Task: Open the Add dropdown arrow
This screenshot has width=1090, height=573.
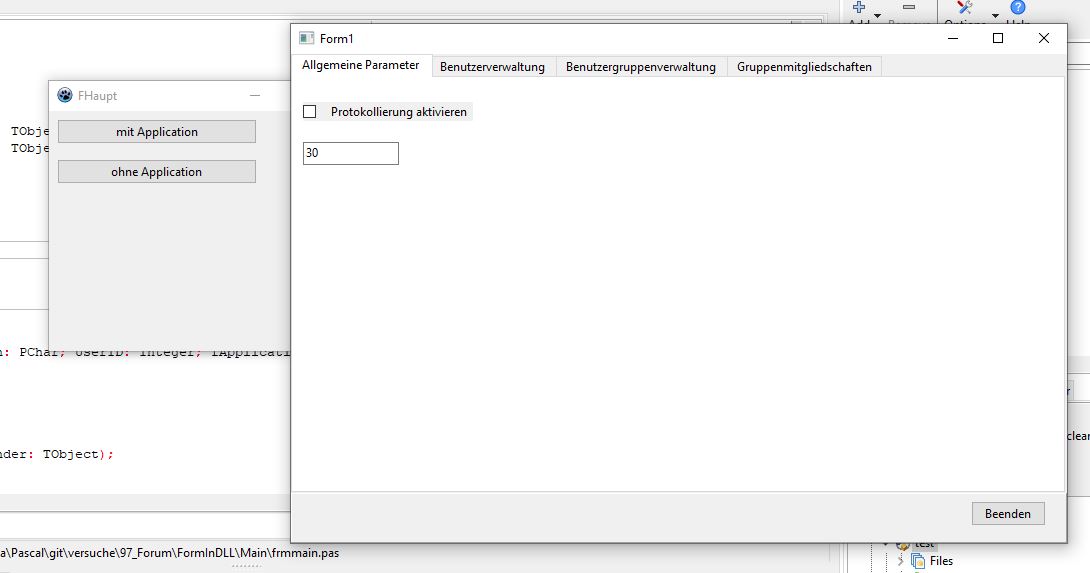Action: 878,16
